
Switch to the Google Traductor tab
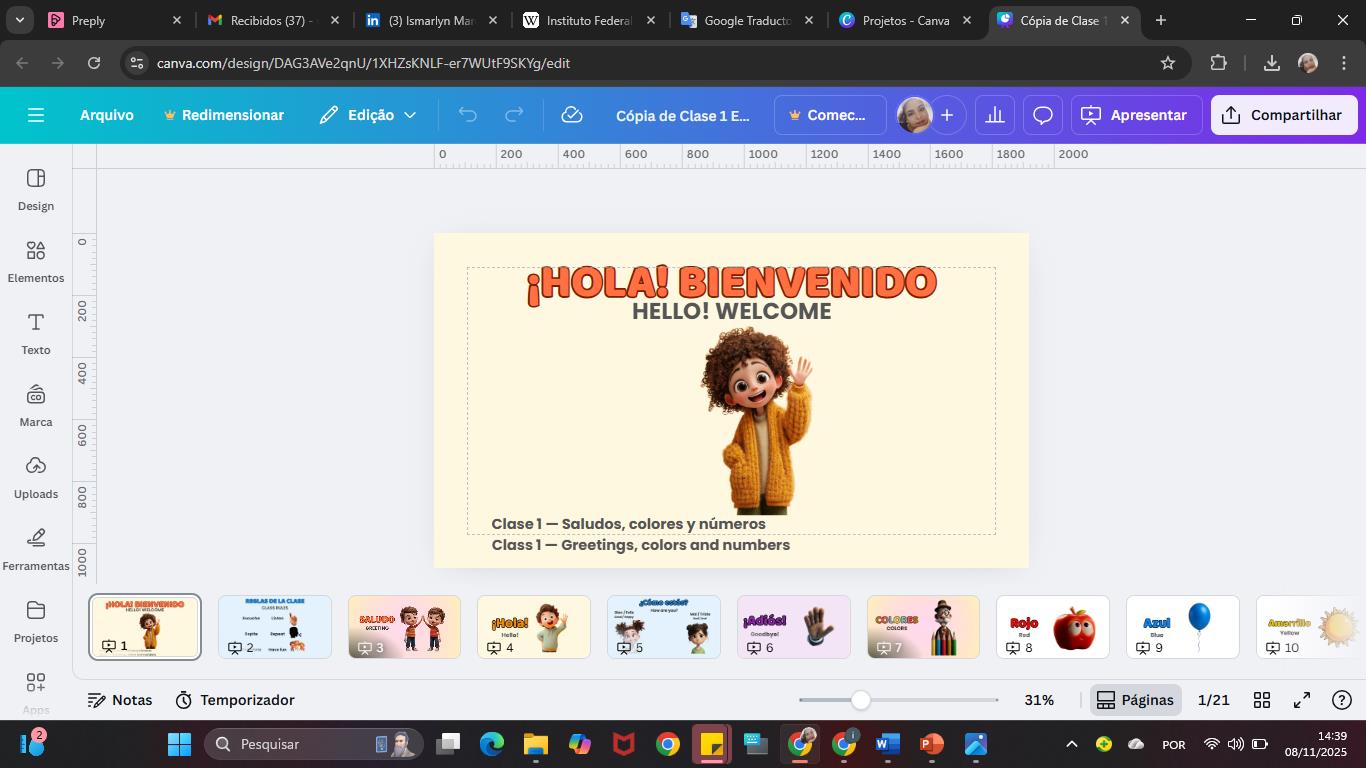tap(747, 20)
